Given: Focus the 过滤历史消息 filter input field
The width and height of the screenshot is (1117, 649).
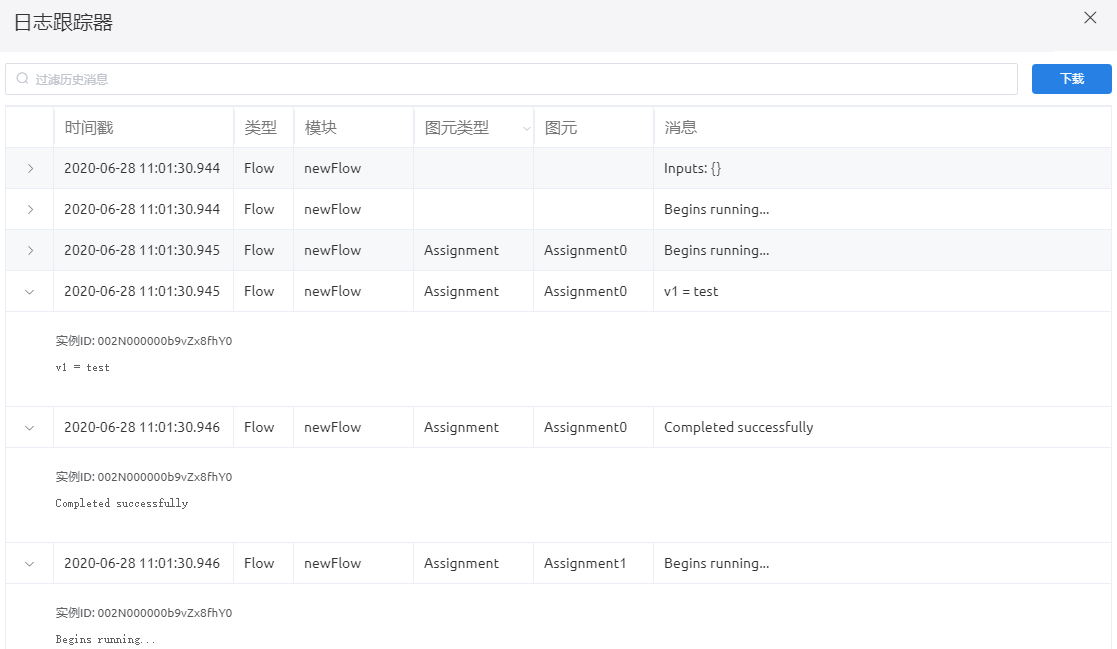Looking at the screenshot, I should tap(511, 79).
